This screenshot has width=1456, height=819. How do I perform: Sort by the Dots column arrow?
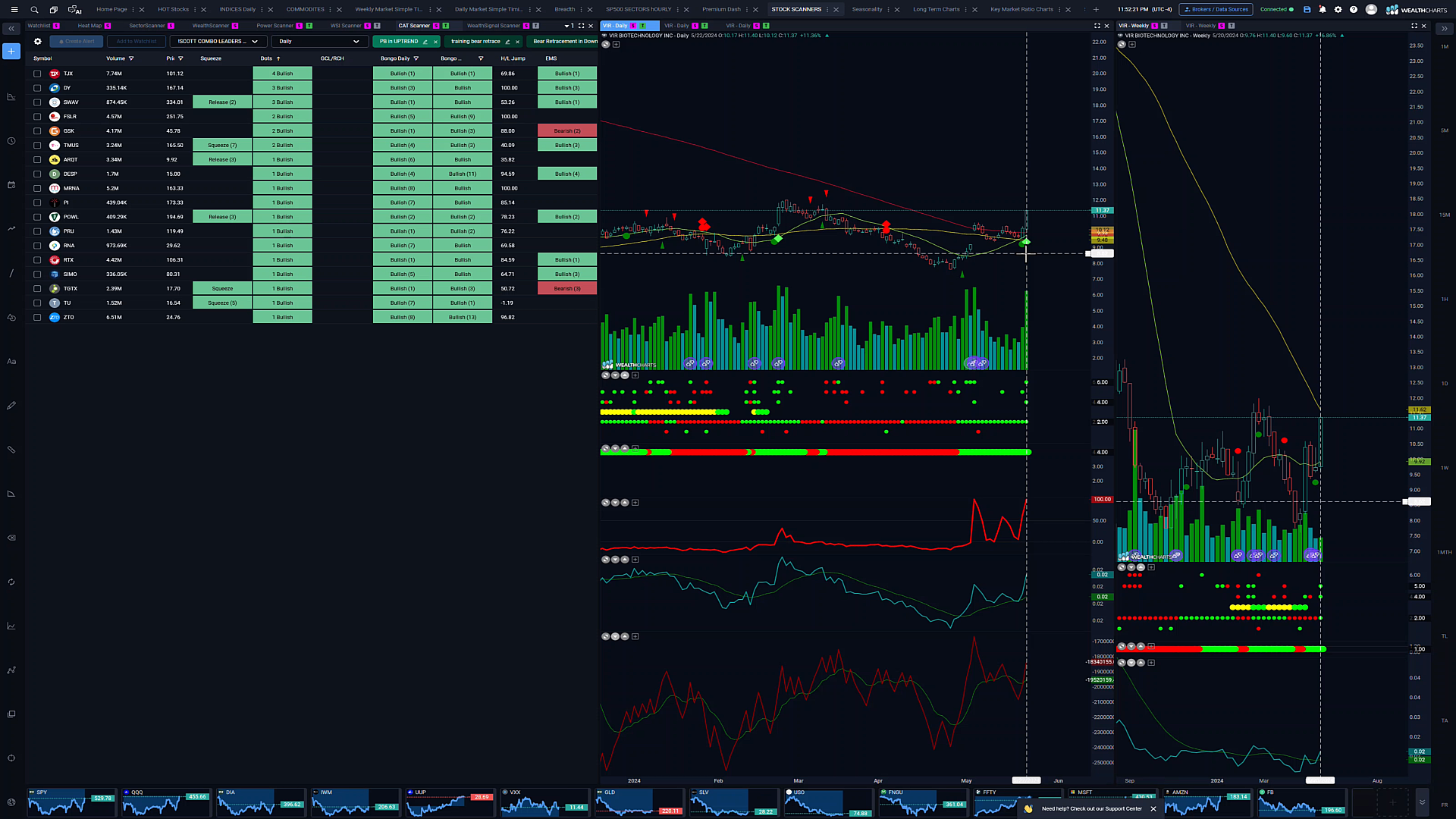278,58
